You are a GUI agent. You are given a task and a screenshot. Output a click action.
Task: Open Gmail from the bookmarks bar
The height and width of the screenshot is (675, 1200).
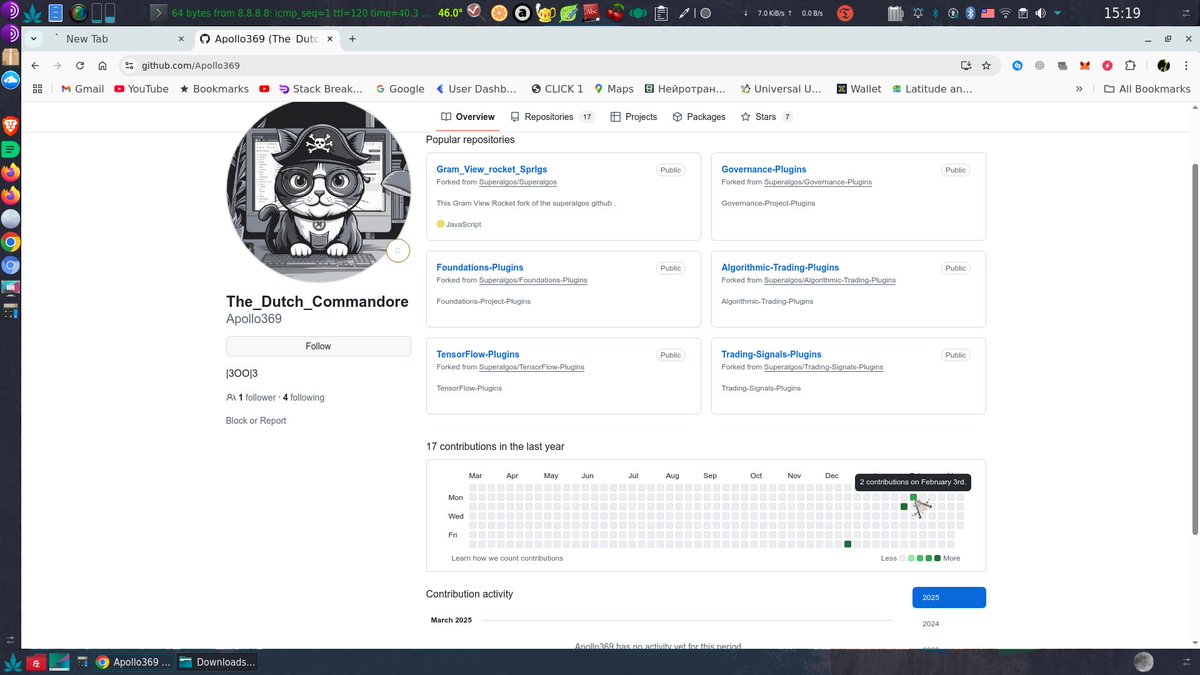pyautogui.click(x=81, y=88)
